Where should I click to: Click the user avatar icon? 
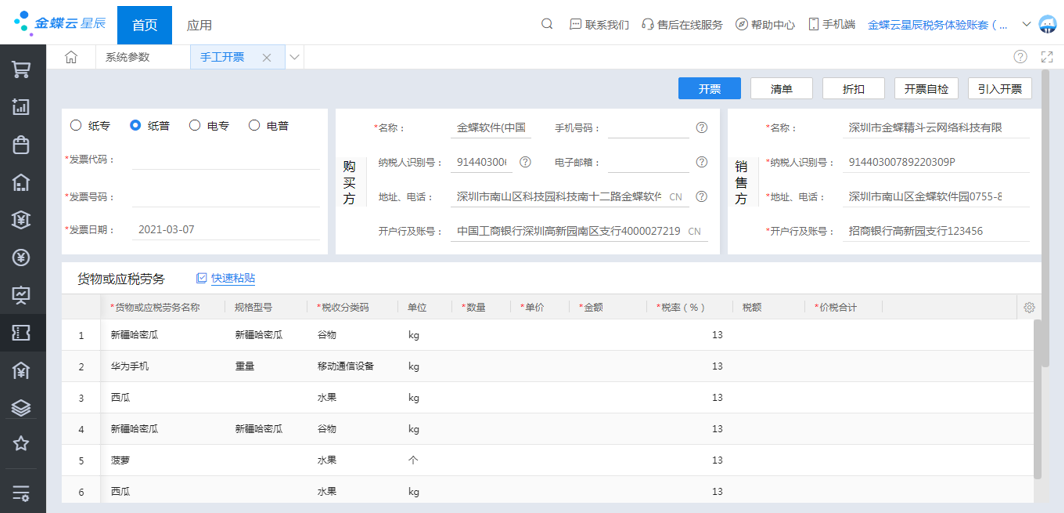tap(1048, 24)
